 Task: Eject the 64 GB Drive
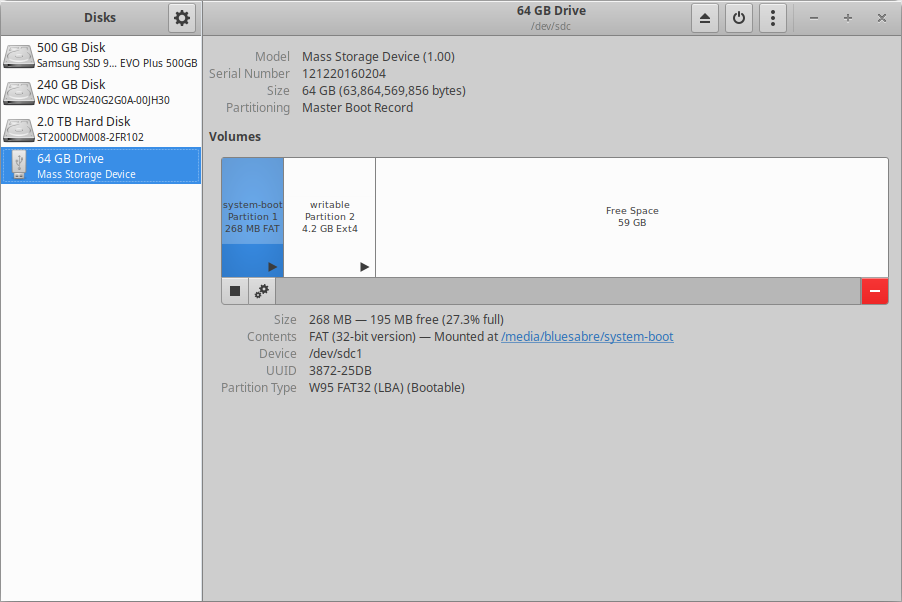pyautogui.click(x=705, y=17)
